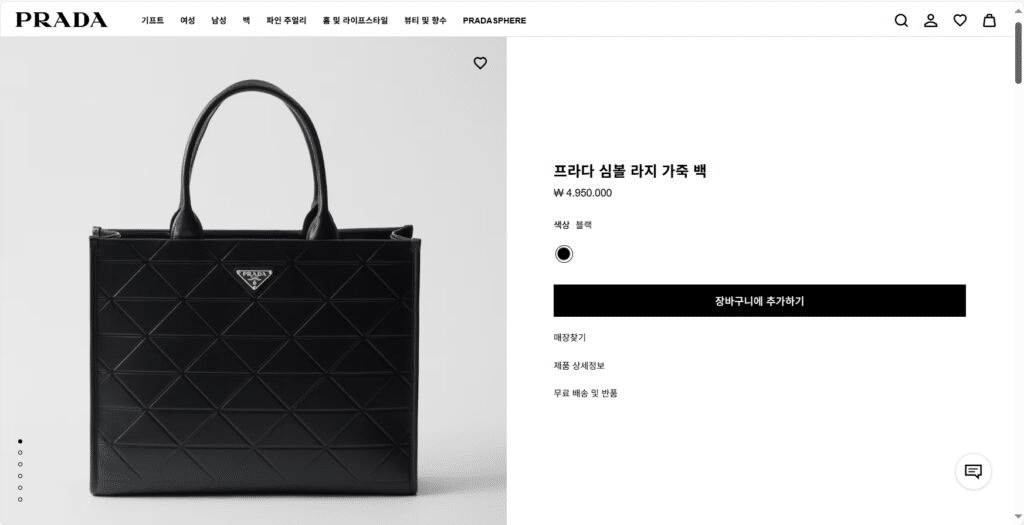Click 장바구니에 추가하기 button

tap(760, 301)
